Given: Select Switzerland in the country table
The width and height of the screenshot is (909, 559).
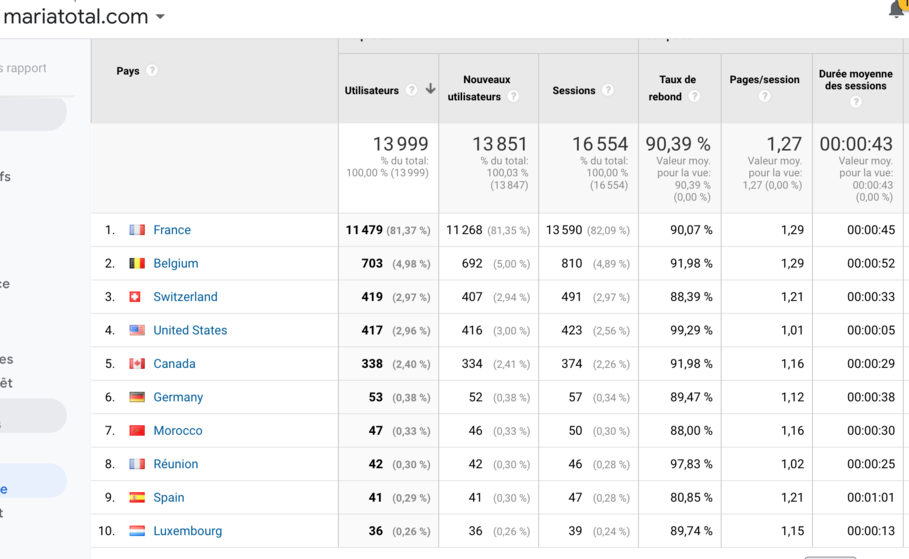Looking at the screenshot, I should tap(185, 297).
